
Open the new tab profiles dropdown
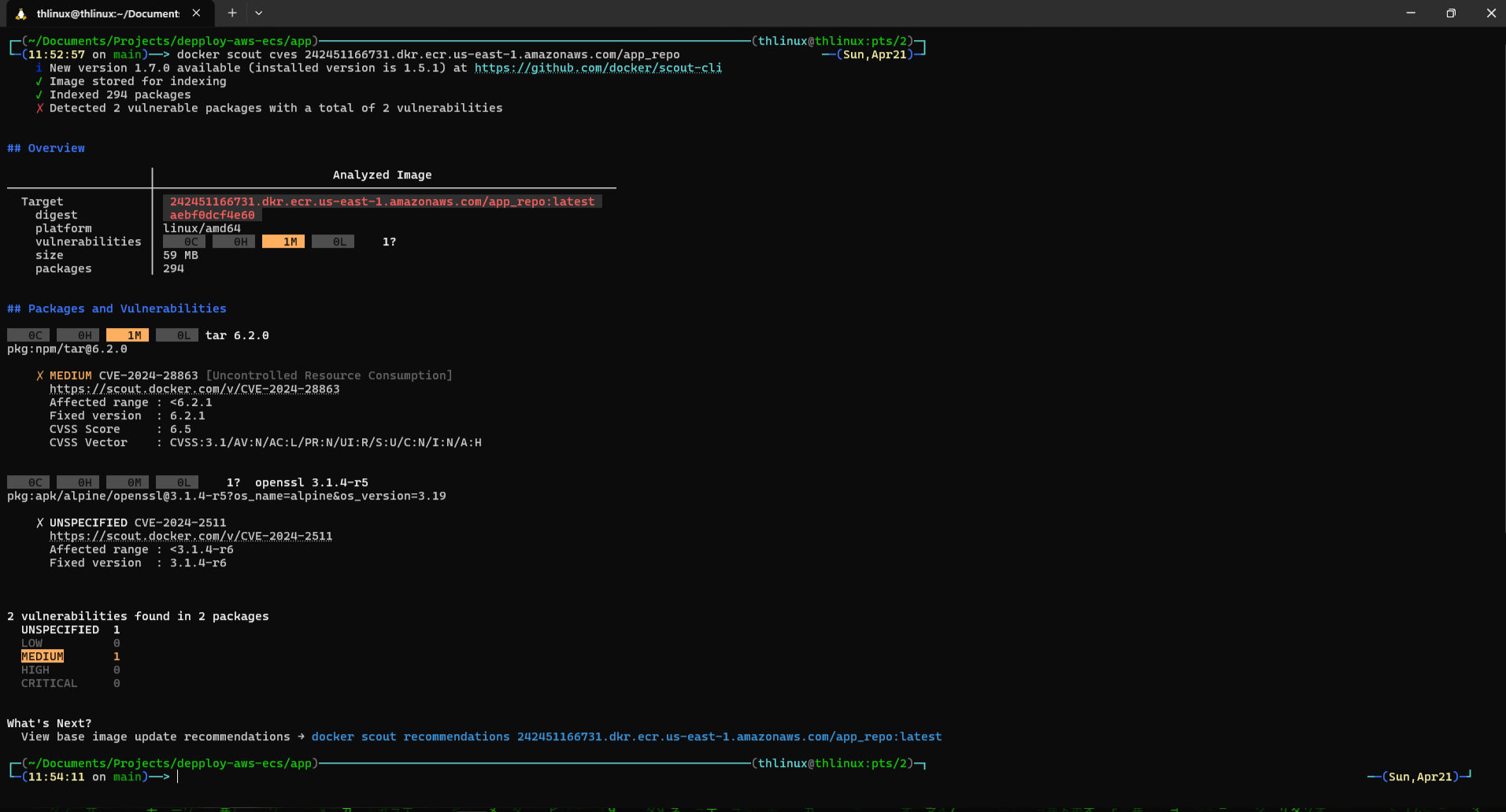tap(259, 13)
